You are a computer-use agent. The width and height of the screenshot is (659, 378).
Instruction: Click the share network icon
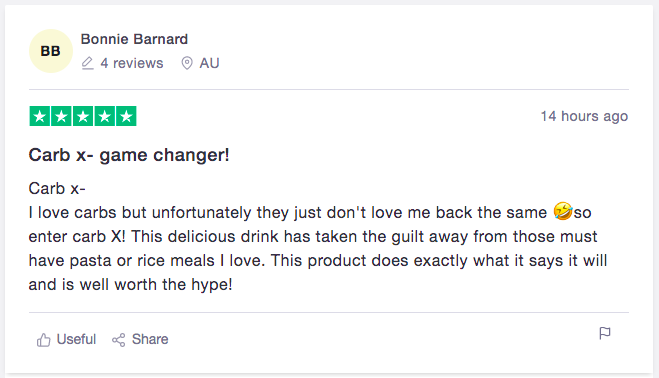119,340
